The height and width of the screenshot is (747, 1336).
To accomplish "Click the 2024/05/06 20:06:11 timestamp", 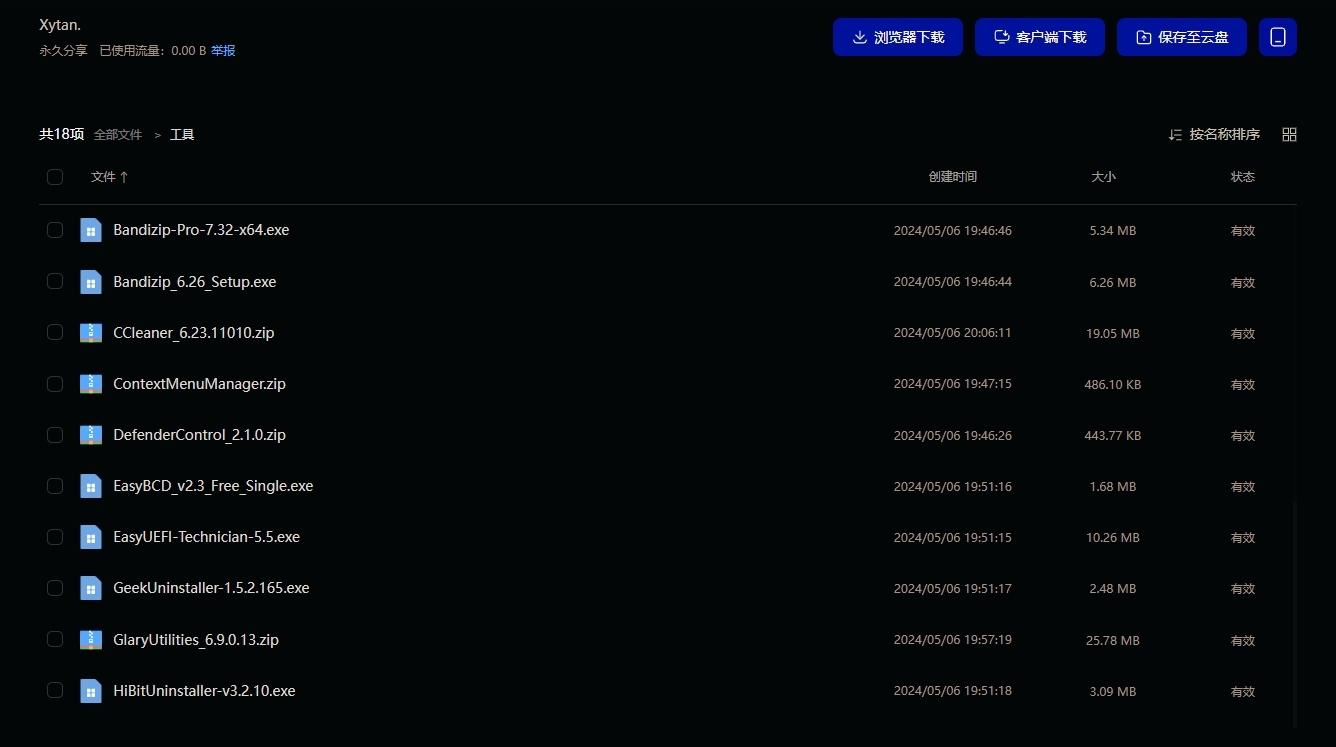I will pyautogui.click(x=953, y=334).
